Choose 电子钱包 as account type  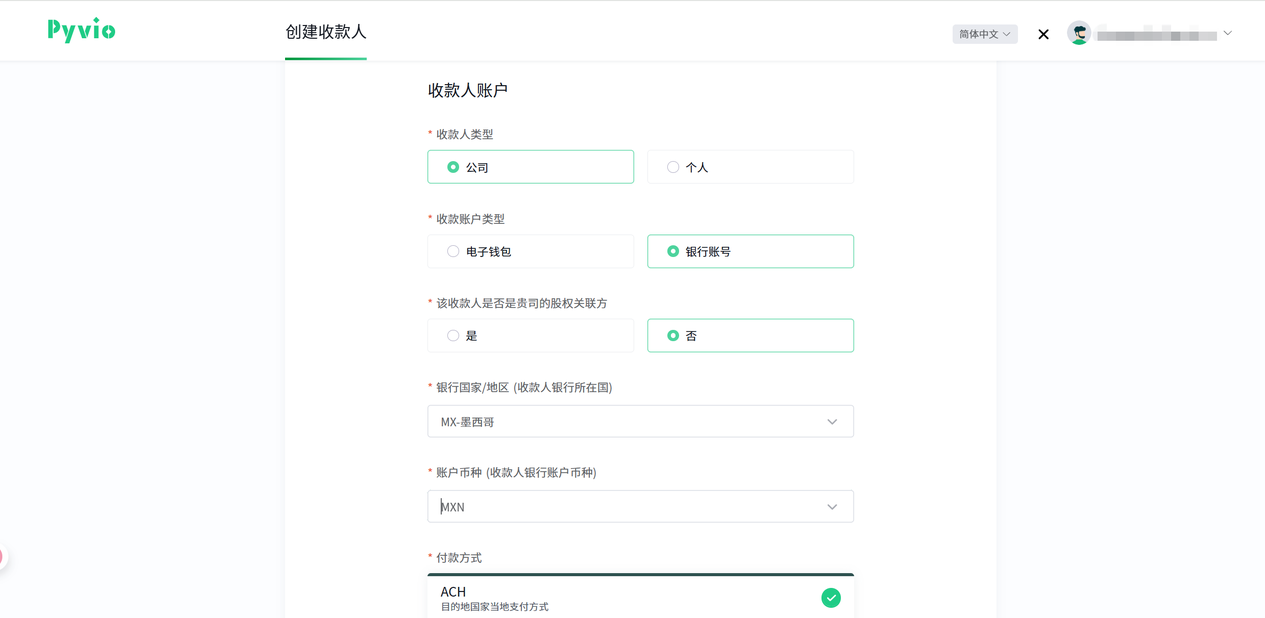click(x=530, y=251)
